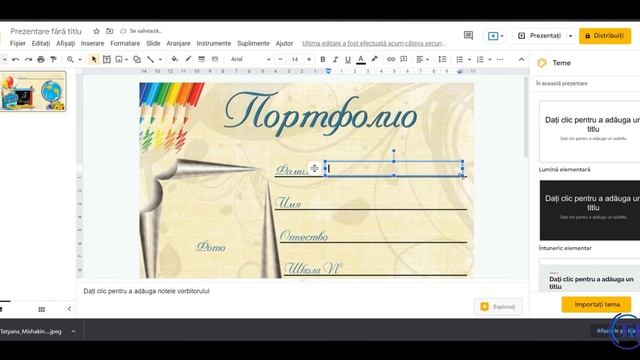Switch to grid view icon
This screenshot has width=640, height=360.
[x=42, y=309]
